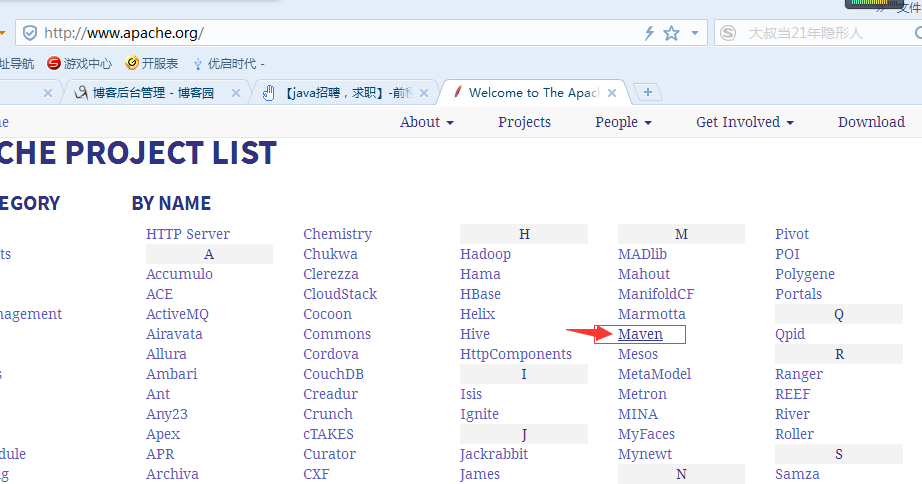Screen dimensions: 922x484
Task: Open the Archiva project link
Action: (172, 474)
